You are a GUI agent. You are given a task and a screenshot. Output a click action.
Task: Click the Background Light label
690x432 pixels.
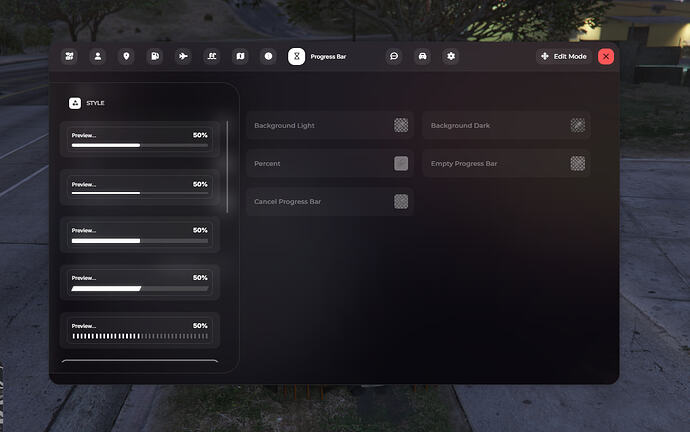tap(284, 125)
